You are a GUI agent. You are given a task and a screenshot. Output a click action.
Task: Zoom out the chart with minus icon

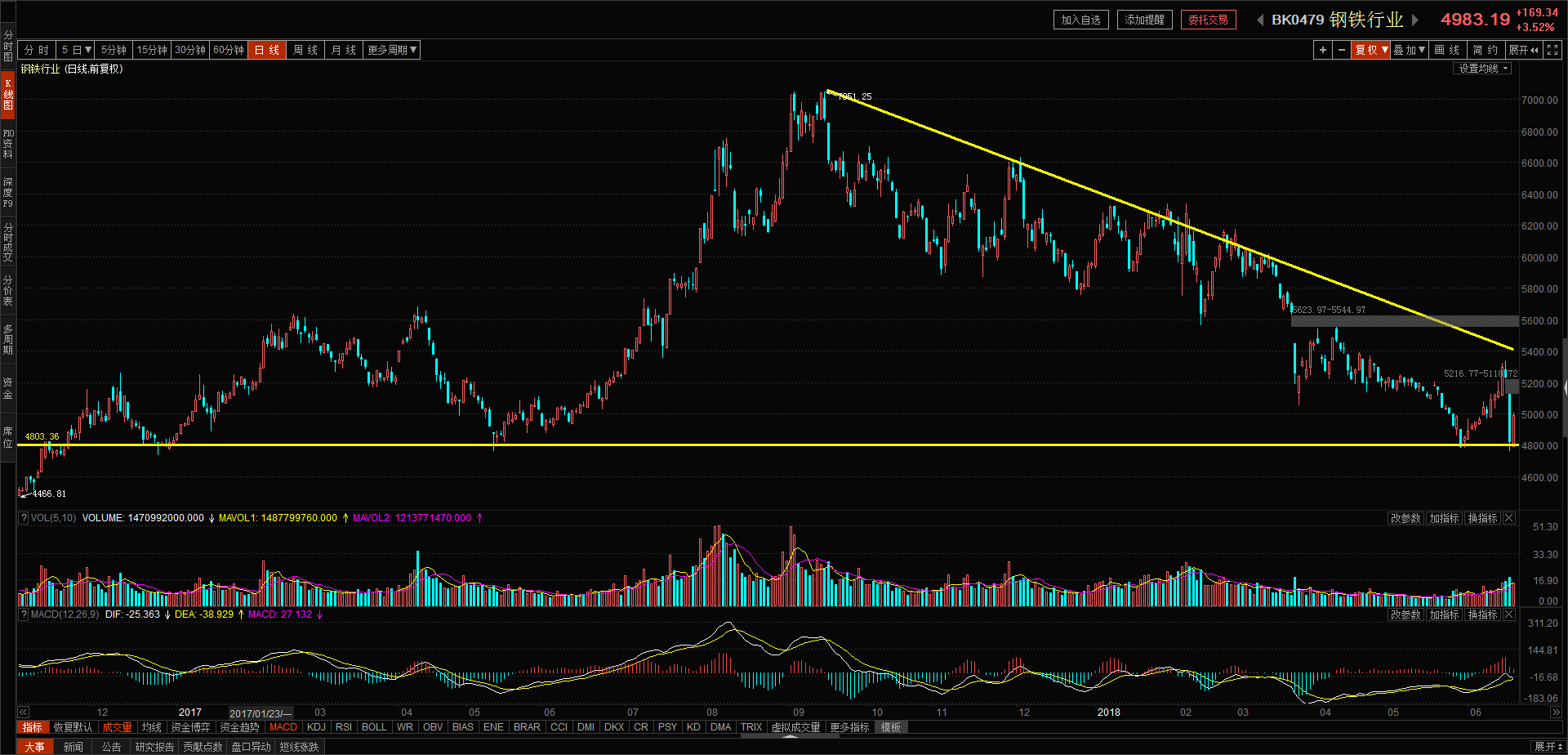1341,50
